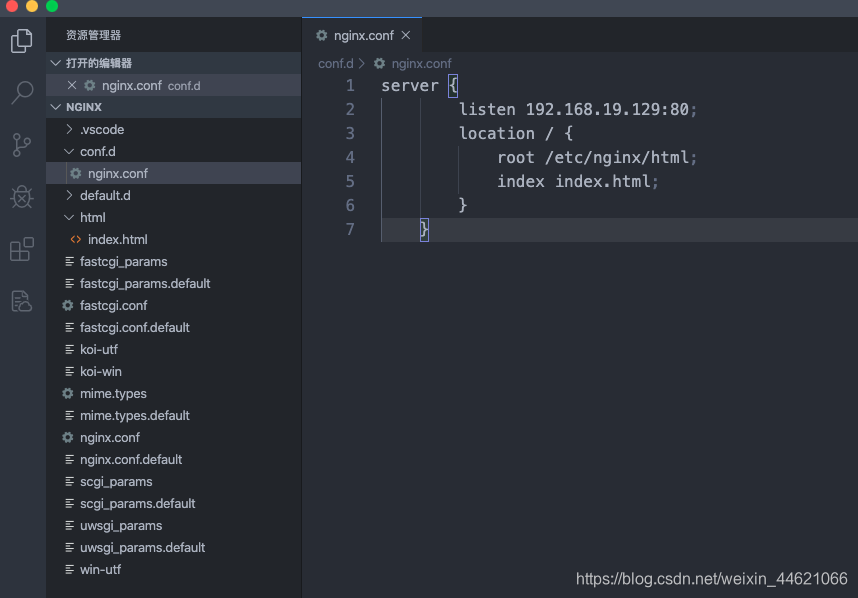Click the 'server' keyword on line 1
The image size is (858, 598).
click(x=410, y=86)
